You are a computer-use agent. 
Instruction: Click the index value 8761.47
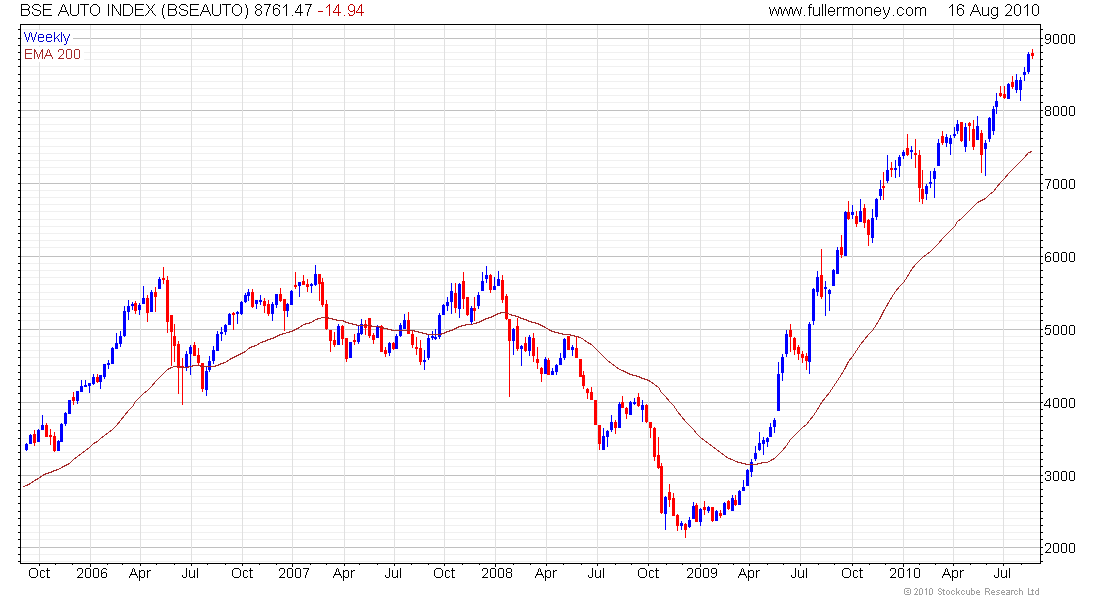[x=283, y=11]
